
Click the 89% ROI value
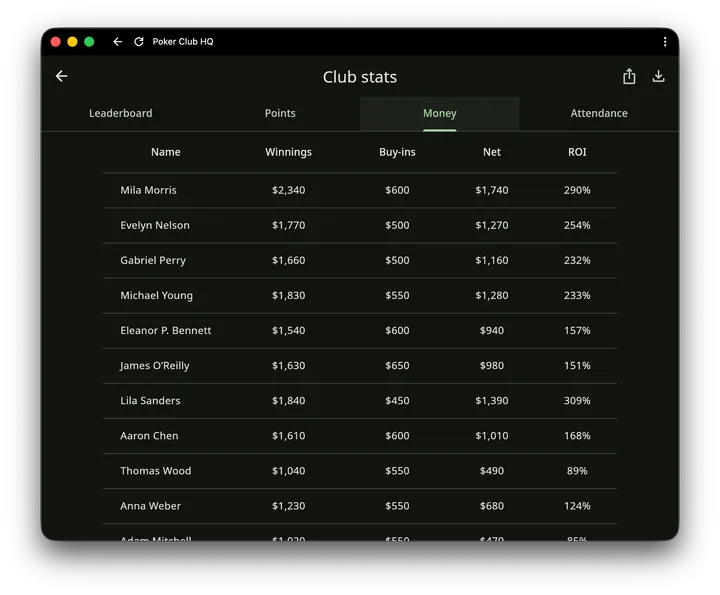click(x=577, y=471)
